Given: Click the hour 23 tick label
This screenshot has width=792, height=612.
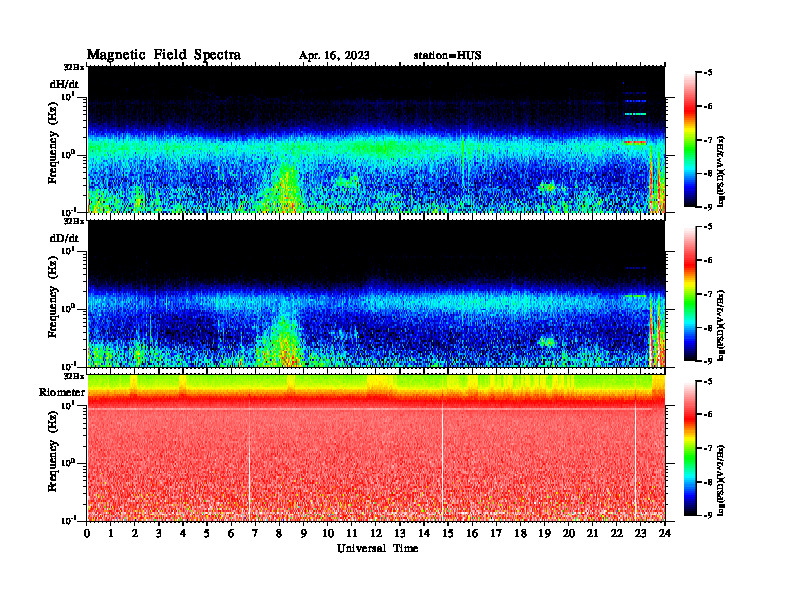Looking at the screenshot, I should click(x=640, y=533).
